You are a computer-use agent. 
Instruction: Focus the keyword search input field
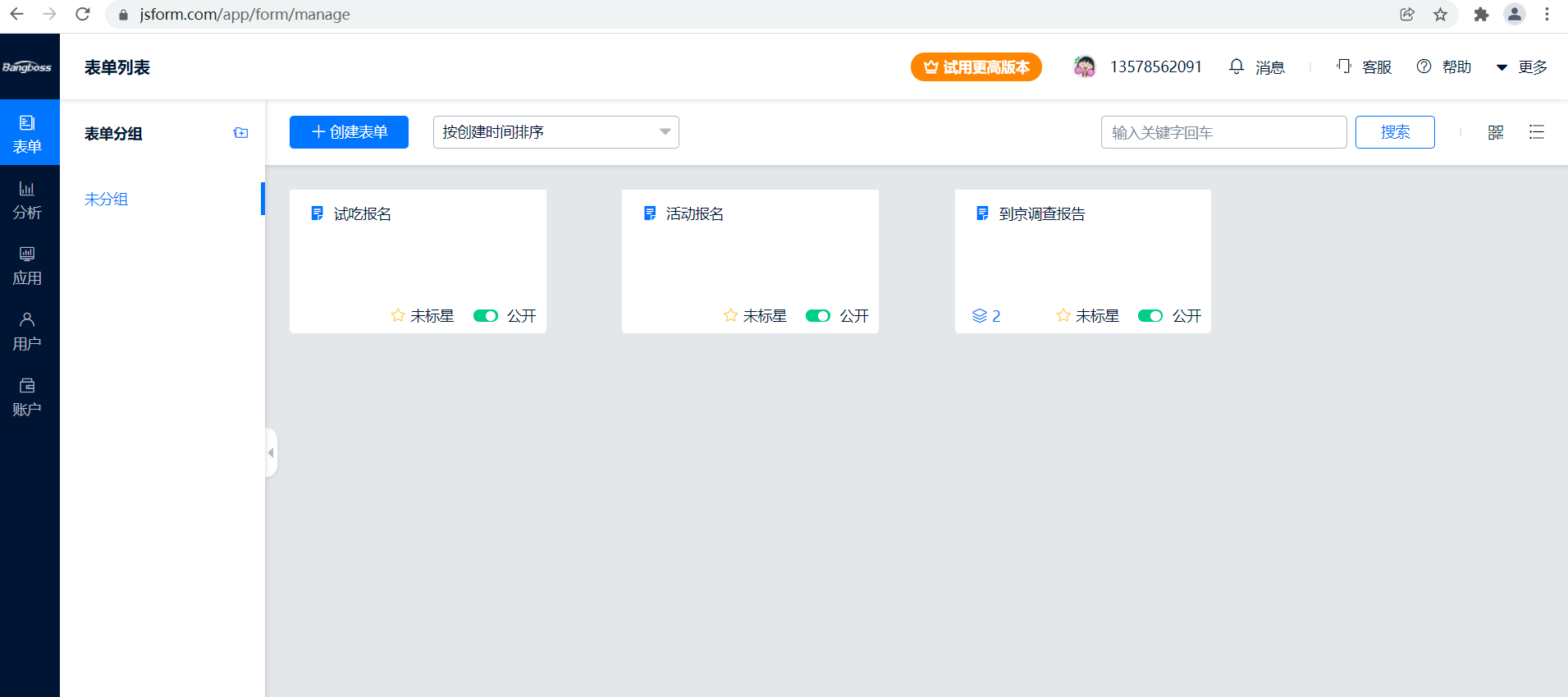coord(1223,132)
